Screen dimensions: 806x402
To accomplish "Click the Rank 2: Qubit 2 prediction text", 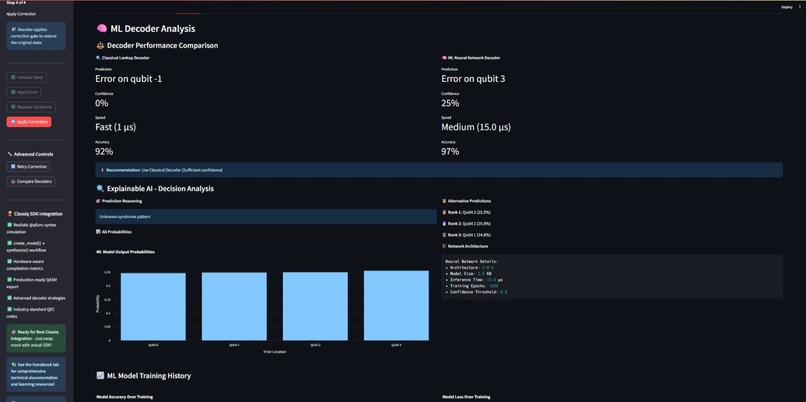I will (x=469, y=224).
